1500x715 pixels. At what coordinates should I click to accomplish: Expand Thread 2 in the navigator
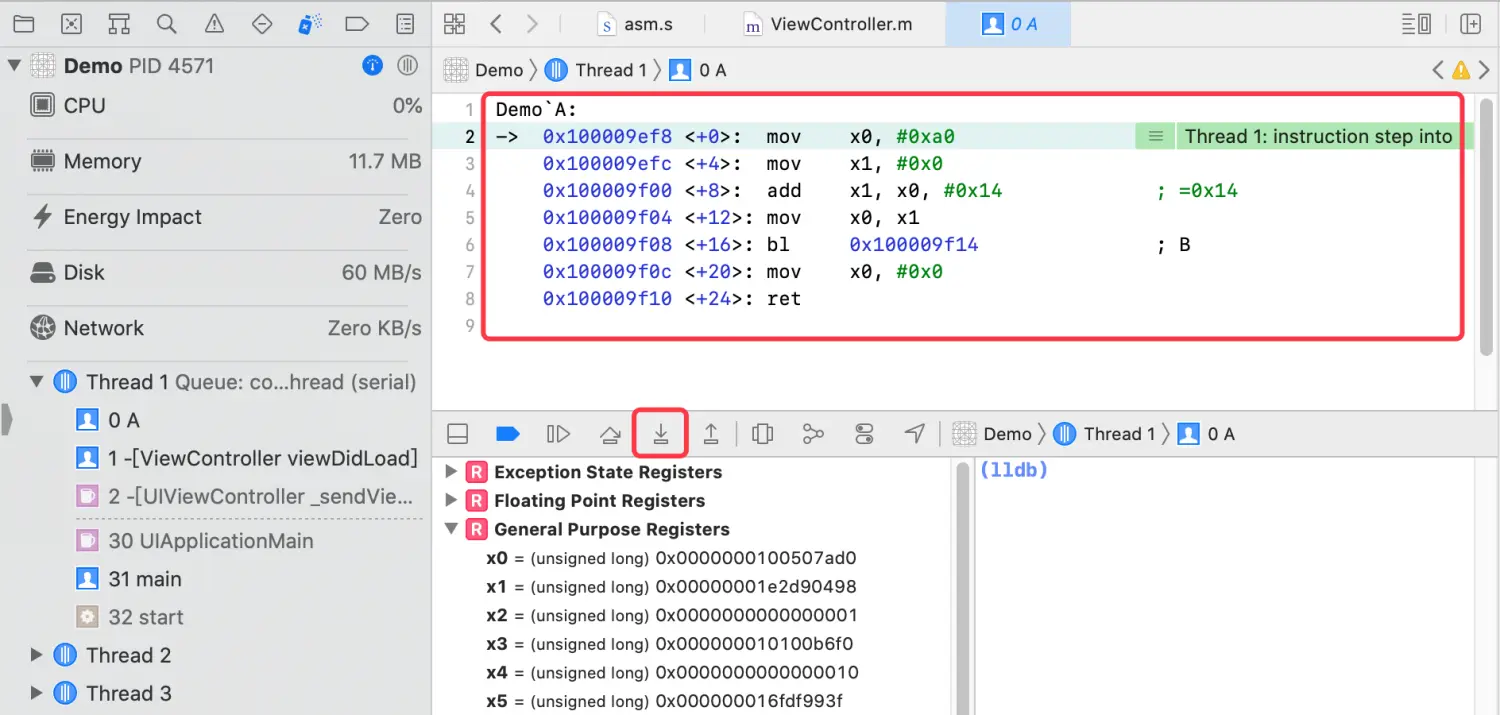(37, 655)
